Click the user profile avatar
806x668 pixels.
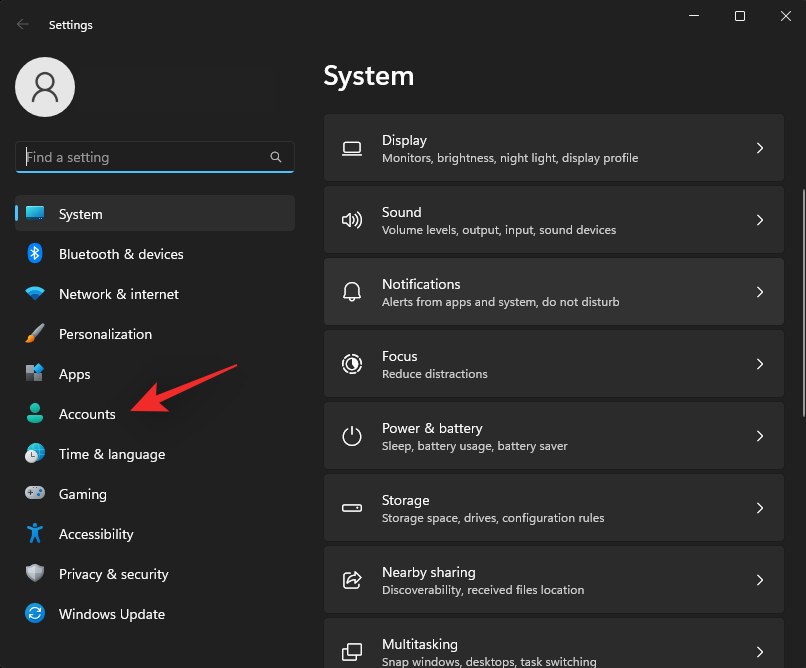coord(44,87)
